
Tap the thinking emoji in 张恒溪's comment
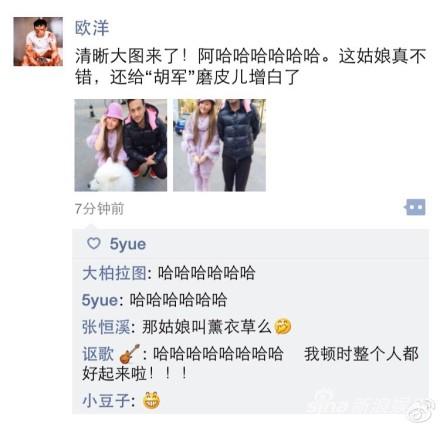tap(283, 327)
